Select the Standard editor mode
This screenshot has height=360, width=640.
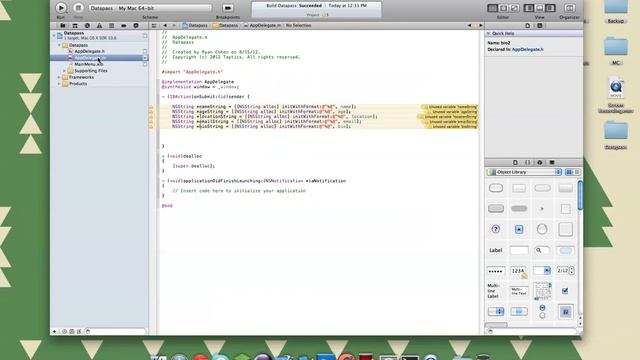pyautogui.click(x=493, y=8)
